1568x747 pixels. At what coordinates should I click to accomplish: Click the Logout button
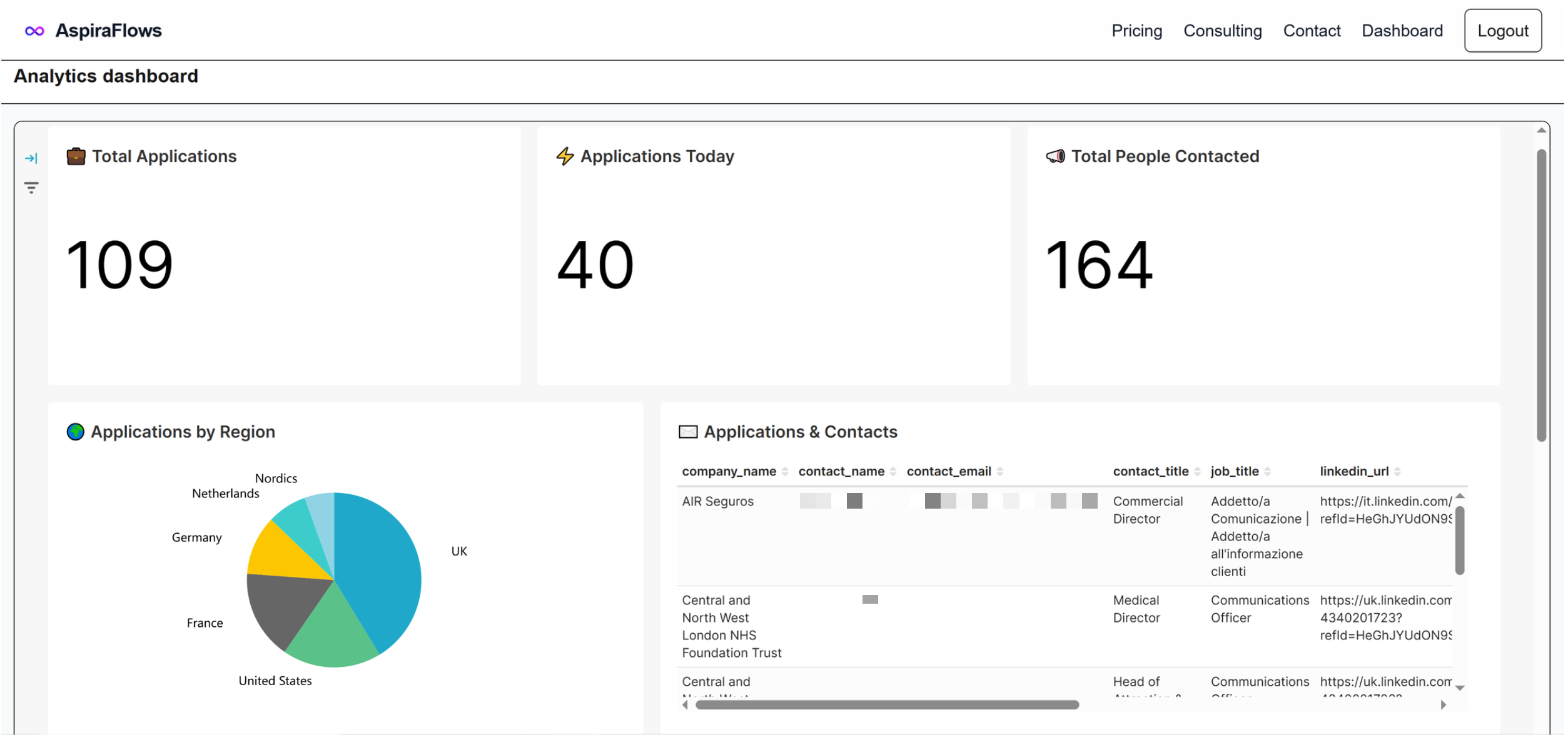[1502, 30]
